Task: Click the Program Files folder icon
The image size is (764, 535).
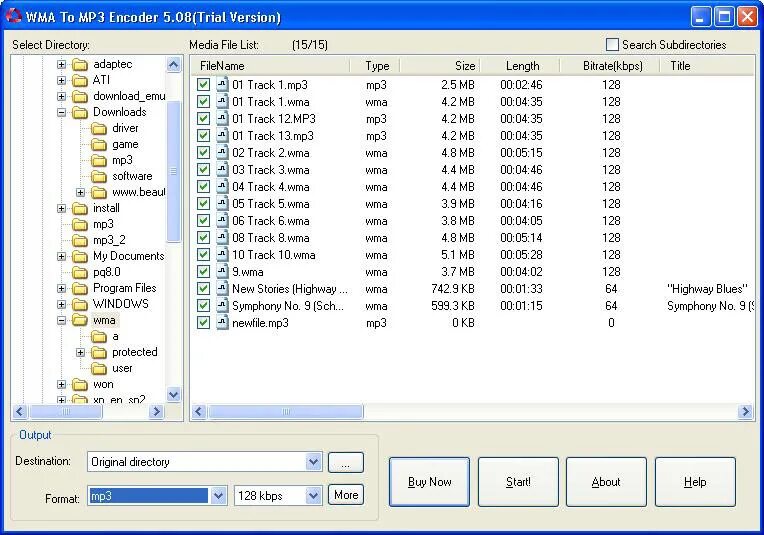Action: click(x=80, y=288)
